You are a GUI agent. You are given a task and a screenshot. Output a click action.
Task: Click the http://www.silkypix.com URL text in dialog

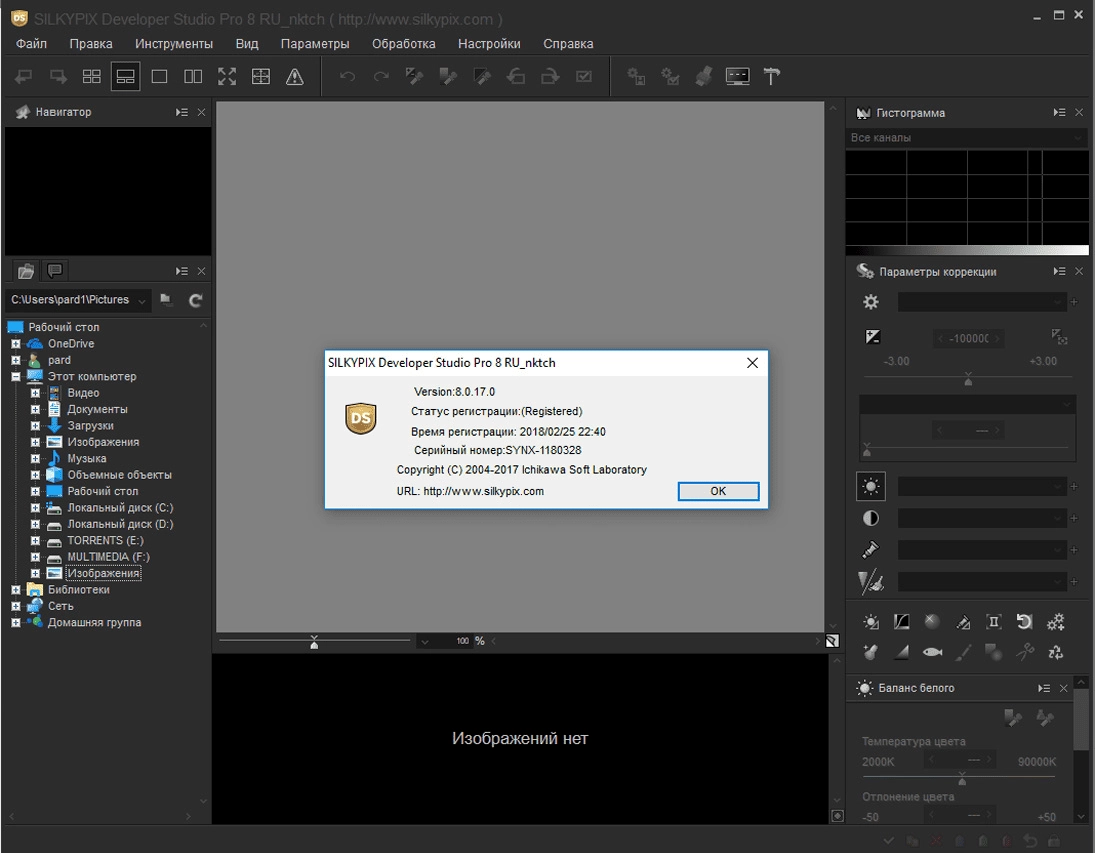[x=483, y=491]
